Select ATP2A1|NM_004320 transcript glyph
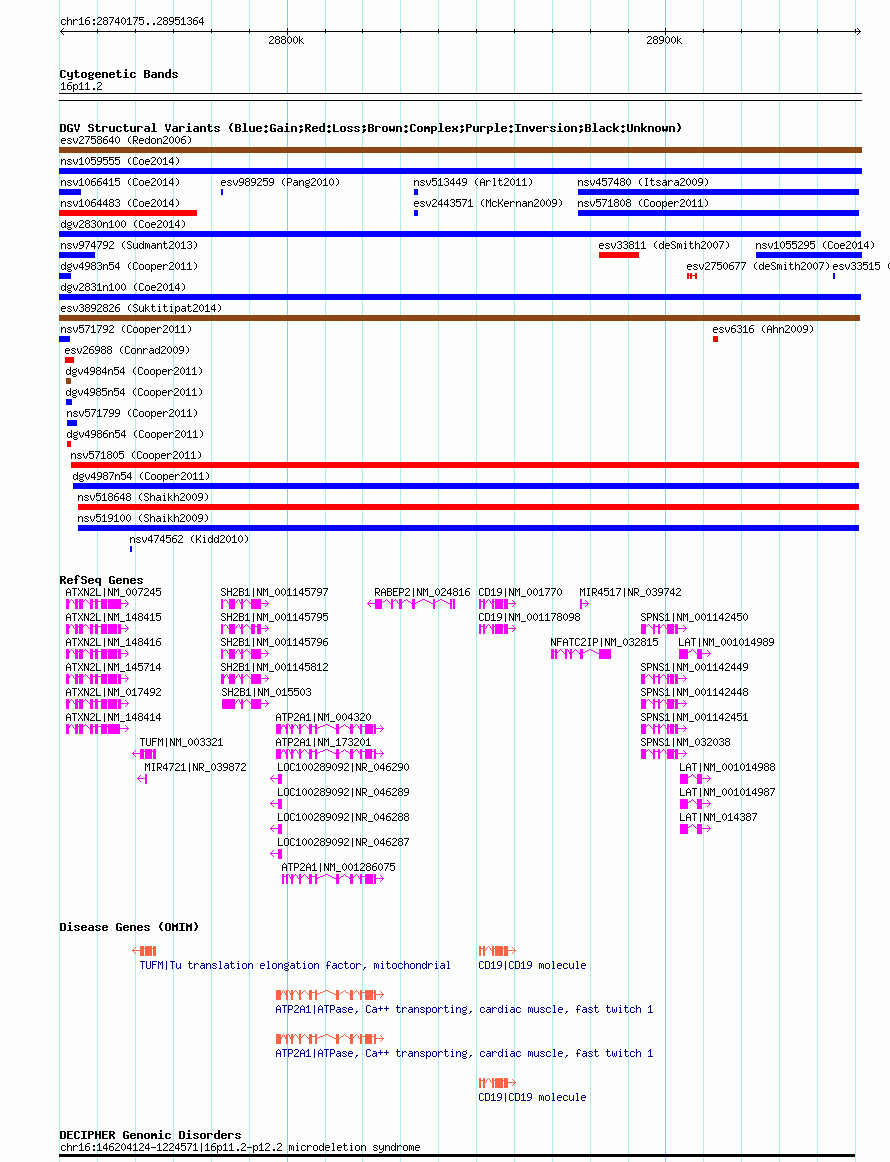Screen dimensions: 890x1162 (330, 729)
